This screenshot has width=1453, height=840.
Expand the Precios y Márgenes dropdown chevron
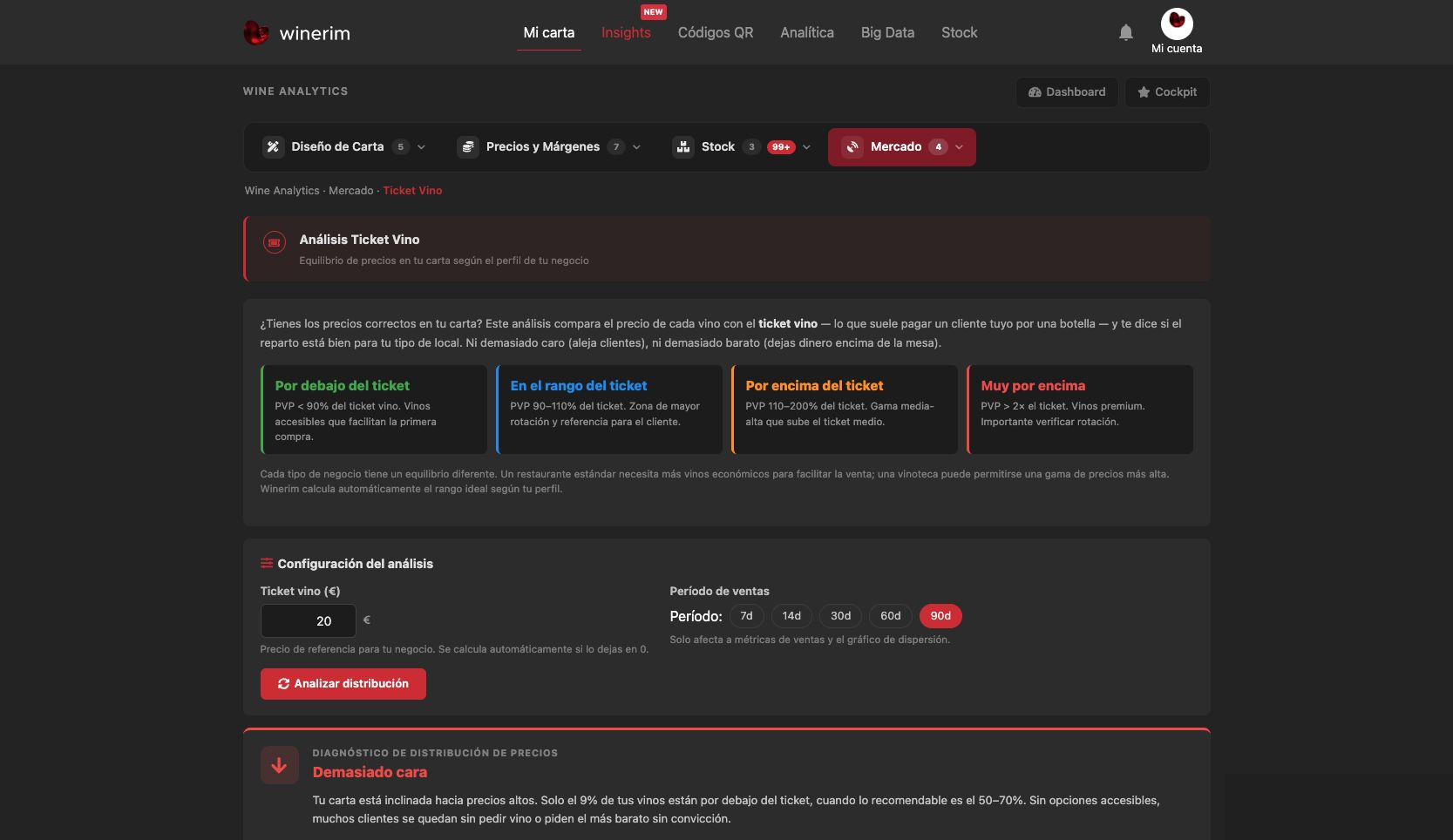637,147
